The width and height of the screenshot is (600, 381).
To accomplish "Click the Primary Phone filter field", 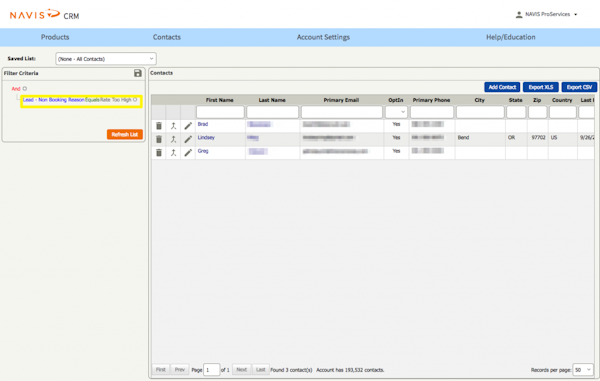I will coord(432,112).
